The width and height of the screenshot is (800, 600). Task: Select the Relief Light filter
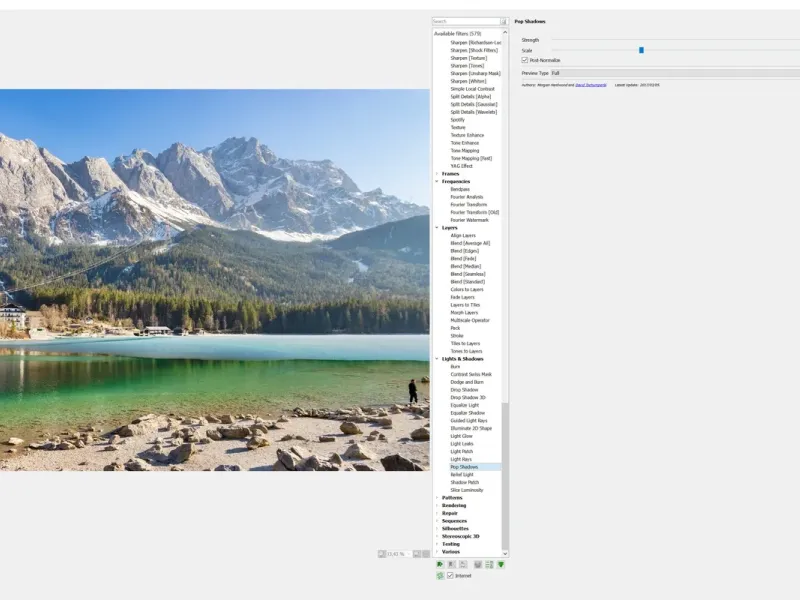[x=462, y=474]
